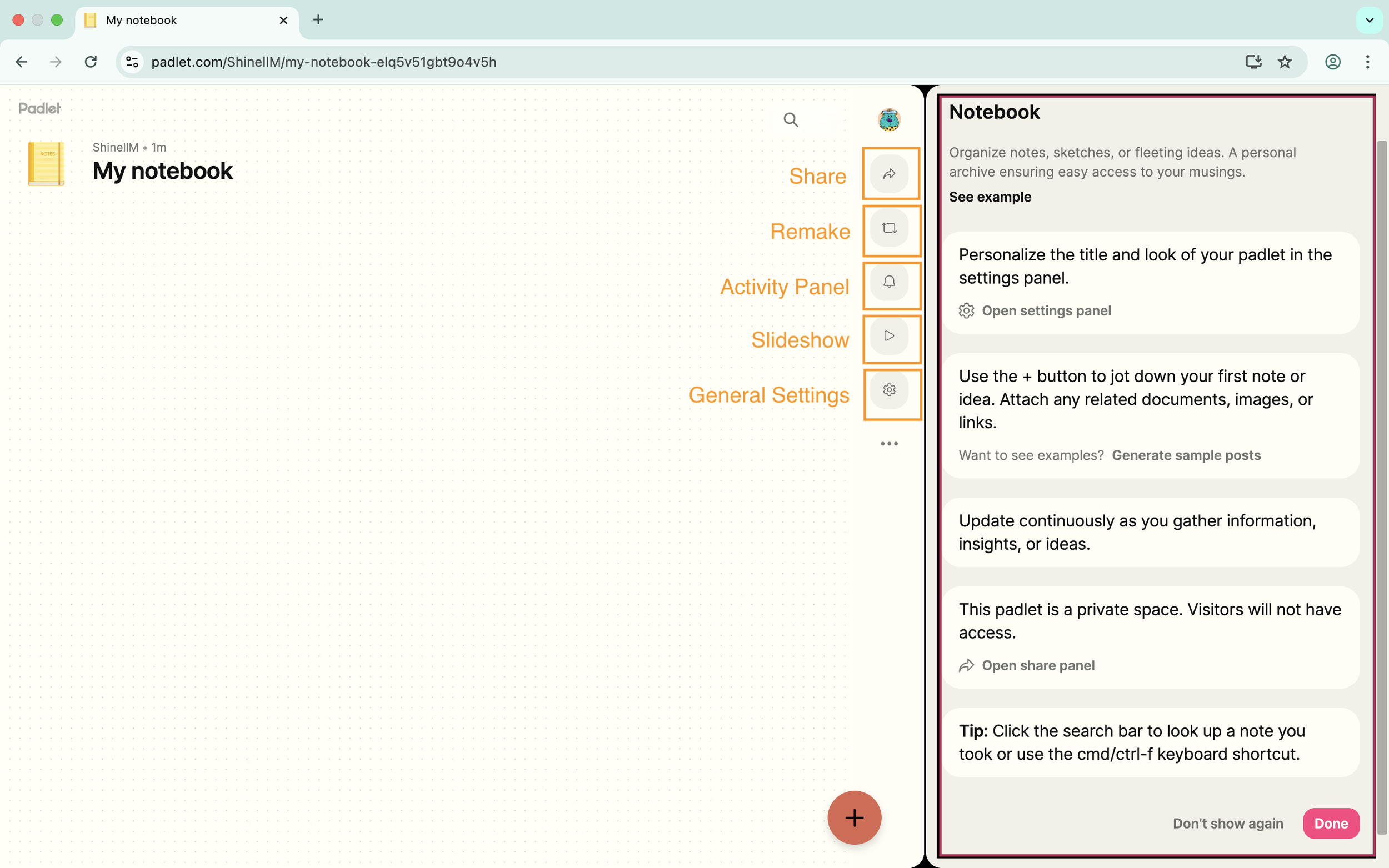Screen dimensions: 1389x868
Task: Click the pink Done button
Action: point(1331,823)
